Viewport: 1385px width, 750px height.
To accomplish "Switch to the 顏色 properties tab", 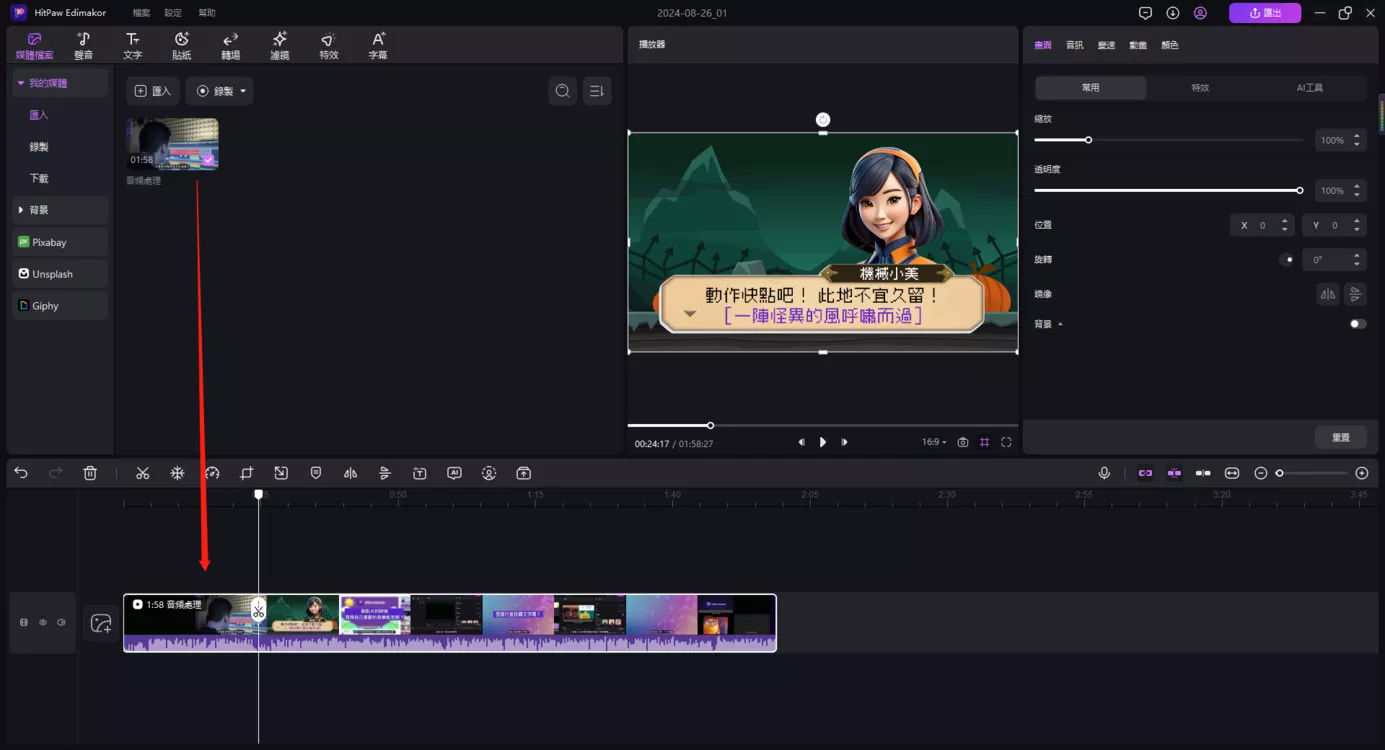I will click(x=1169, y=45).
